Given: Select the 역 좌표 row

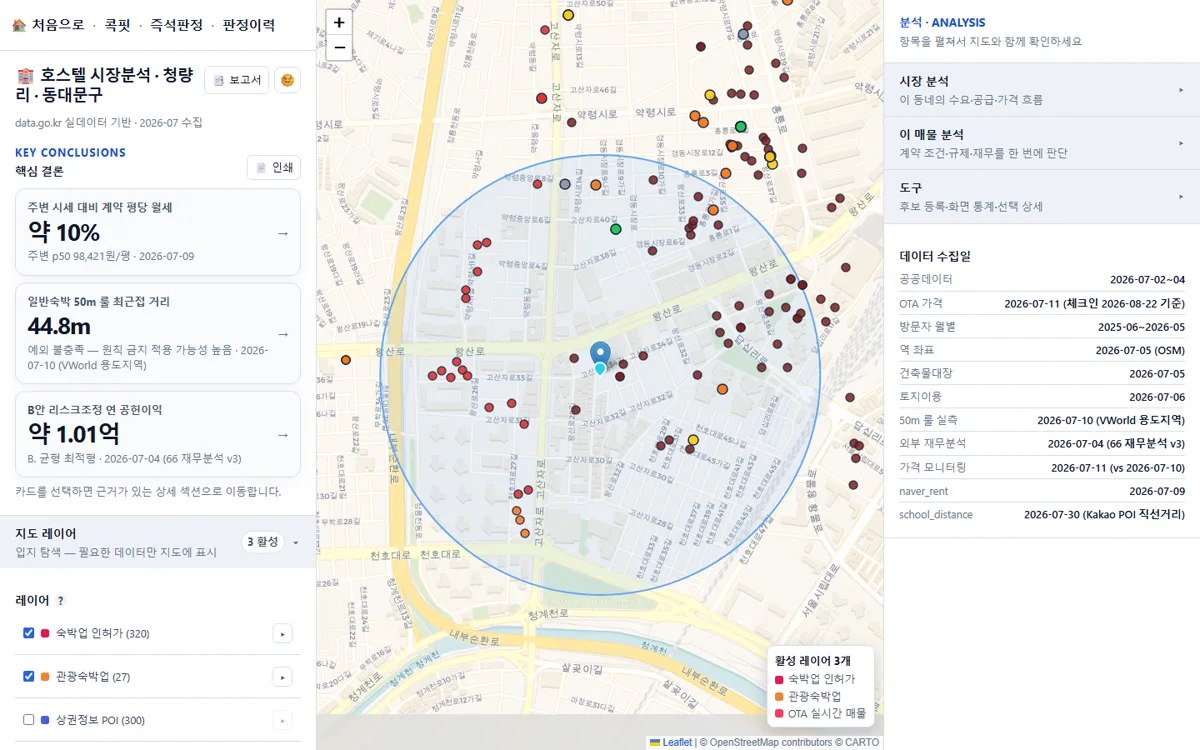Looking at the screenshot, I should coord(1042,350).
